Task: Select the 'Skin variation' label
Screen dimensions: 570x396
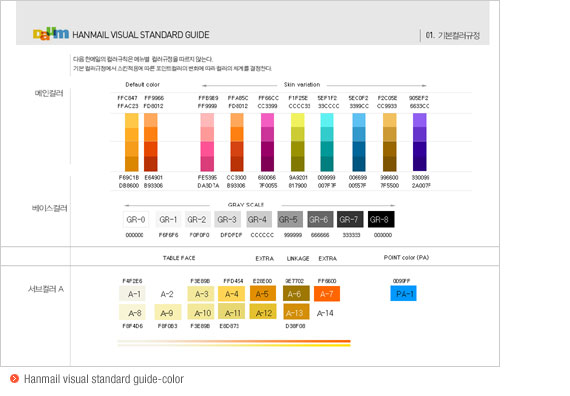Action: [302, 84]
